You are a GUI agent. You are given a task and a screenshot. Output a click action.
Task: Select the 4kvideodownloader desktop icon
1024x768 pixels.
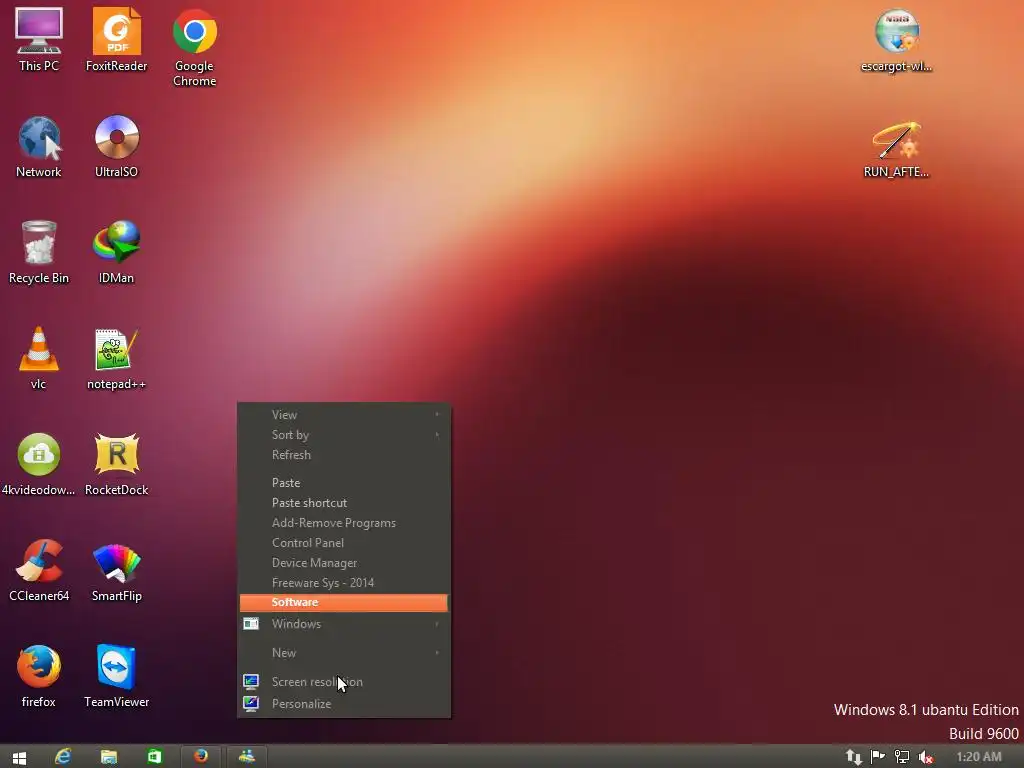39,464
